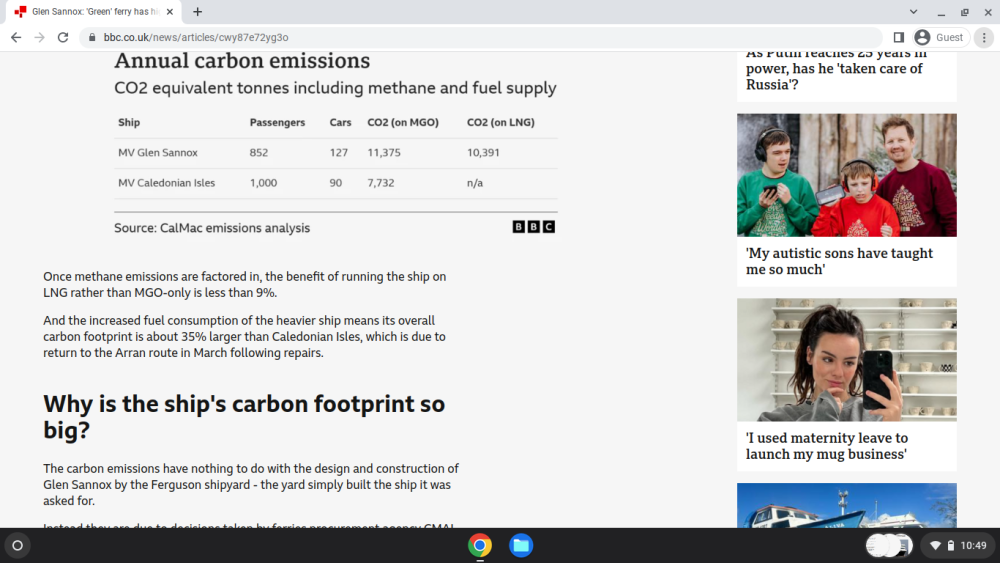Open 'I used maternity leave to launch my mug business'

coord(827,446)
